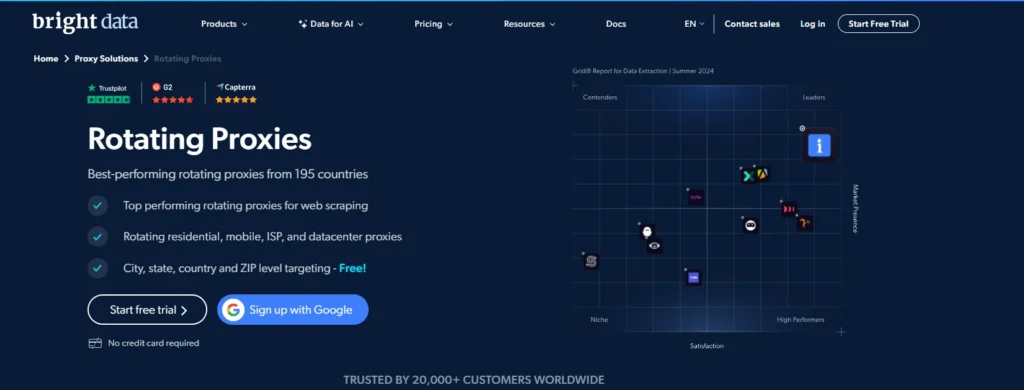Click the green X logo marker on grid
Image resolution: width=1024 pixels, height=390 pixels.
(x=748, y=176)
